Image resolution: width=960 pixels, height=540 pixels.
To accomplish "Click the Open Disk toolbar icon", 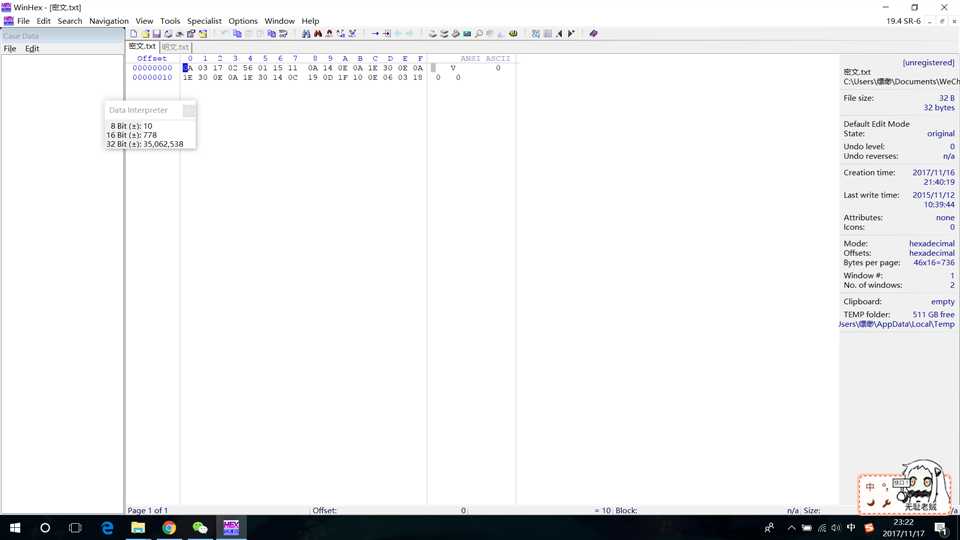I will point(433,34).
